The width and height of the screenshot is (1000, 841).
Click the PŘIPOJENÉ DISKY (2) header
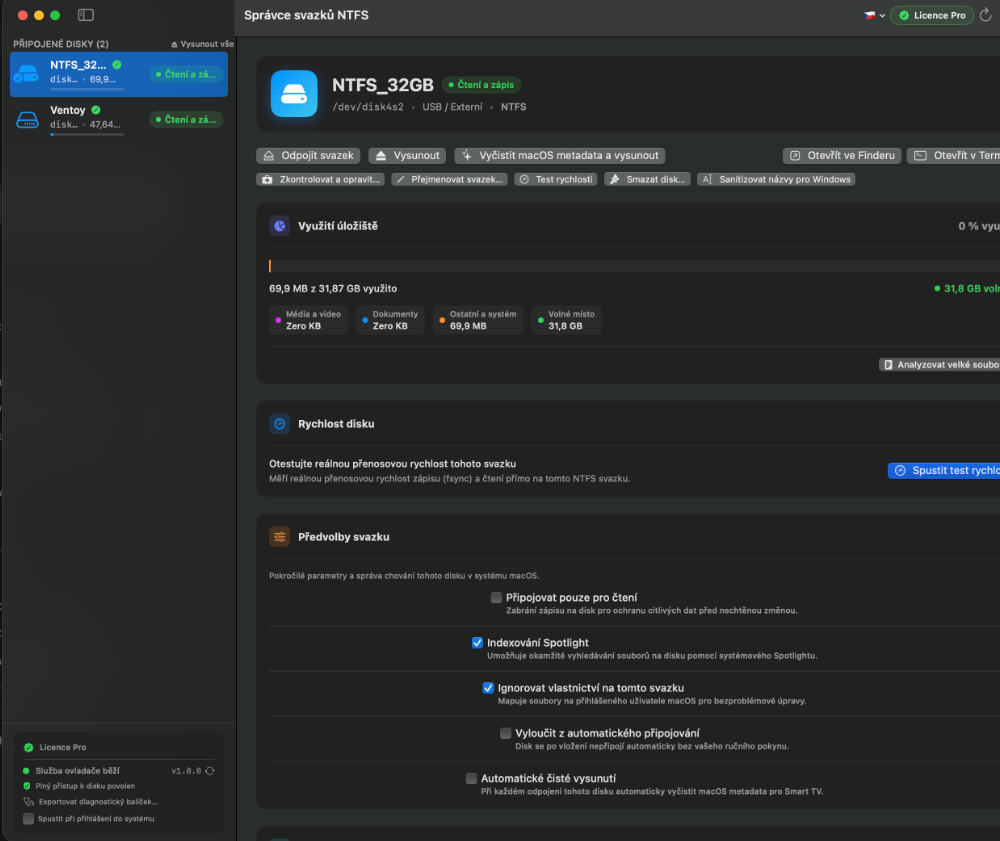point(61,44)
